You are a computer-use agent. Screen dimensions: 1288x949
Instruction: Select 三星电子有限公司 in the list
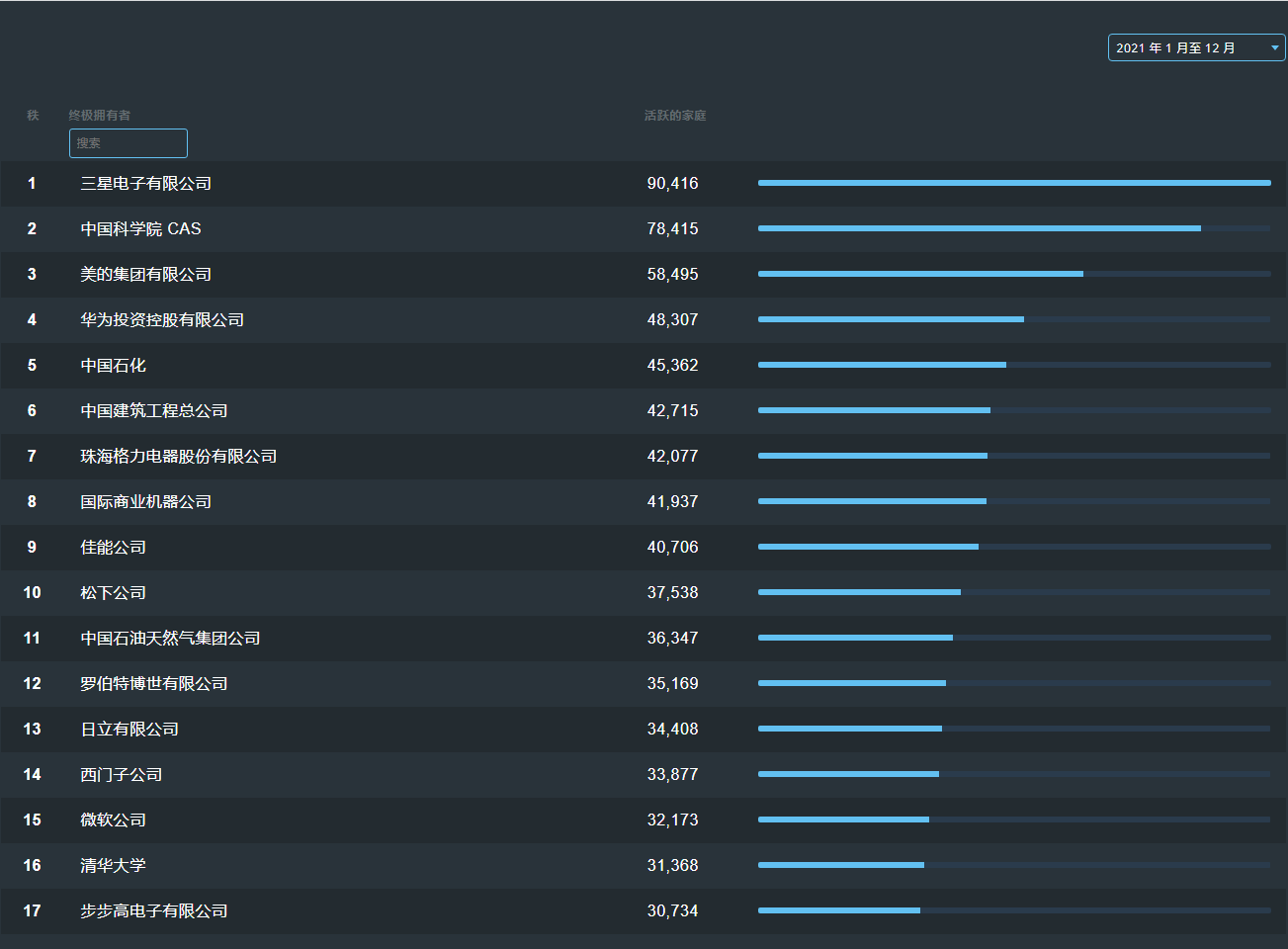click(145, 184)
